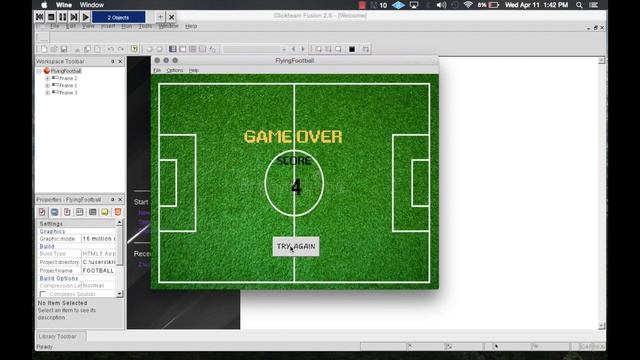Open the Tools menu of Clickteam Fusion

(x=145, y=26)
